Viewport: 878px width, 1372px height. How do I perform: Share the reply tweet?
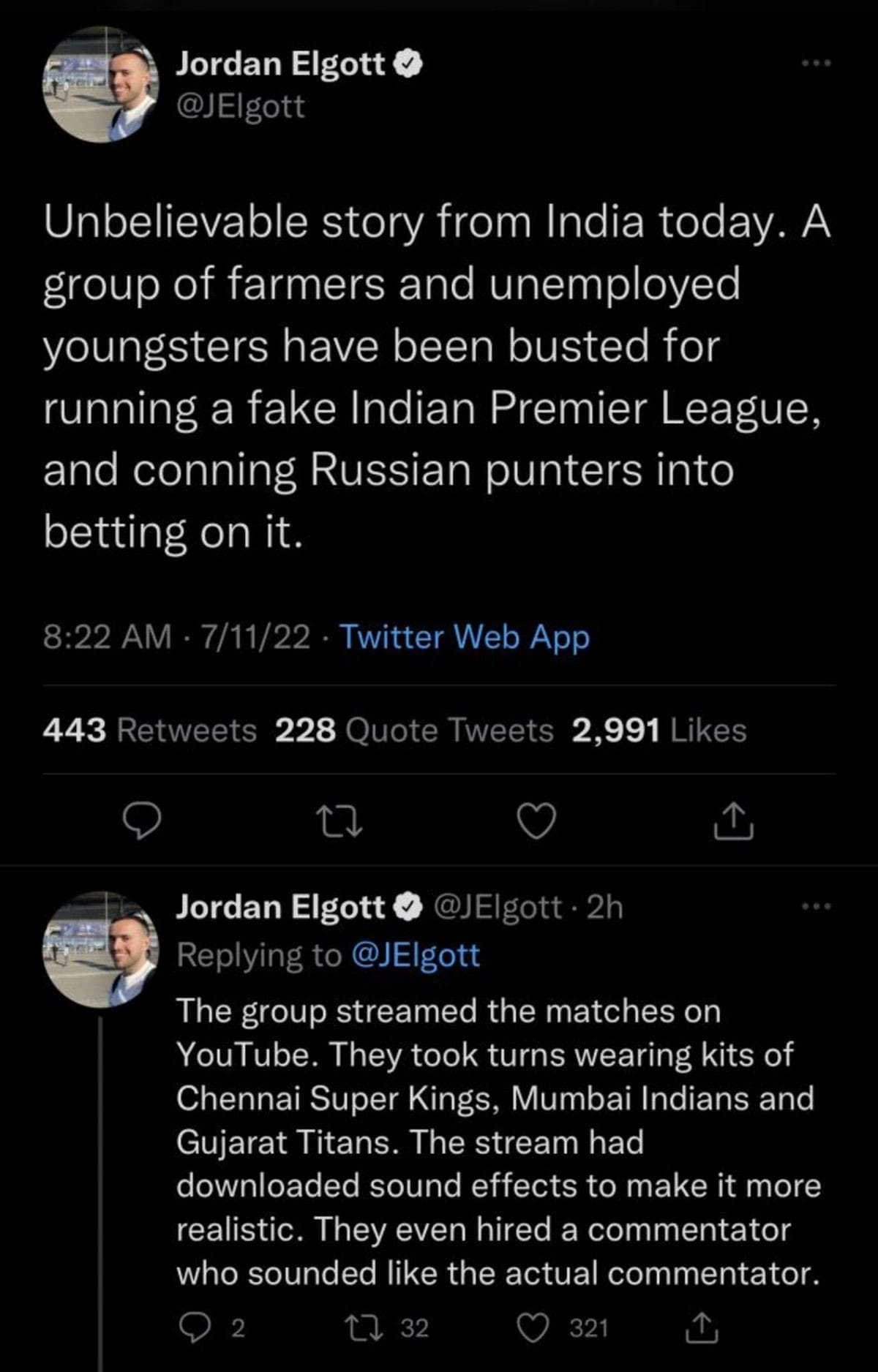point(701,1327)
